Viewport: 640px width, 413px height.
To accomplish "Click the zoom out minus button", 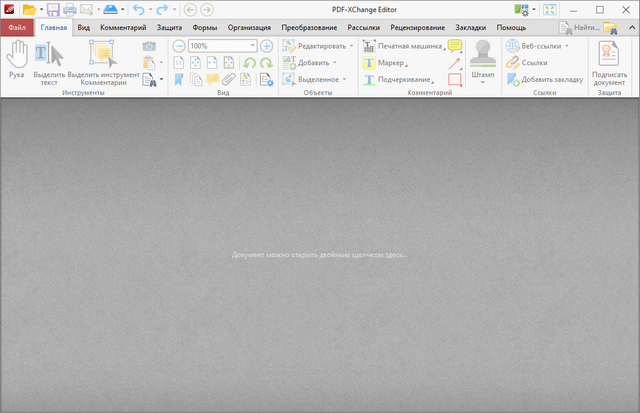I will coord(177,46).
